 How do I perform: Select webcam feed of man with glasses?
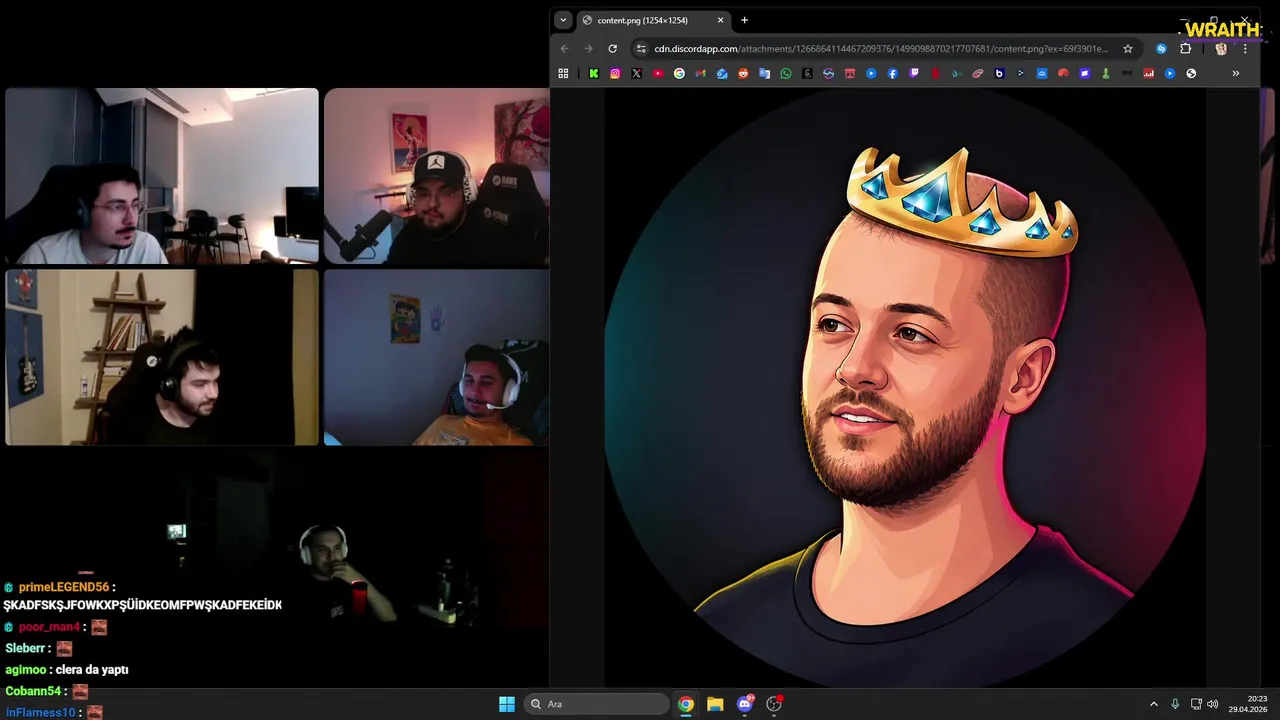[x=162, y=176]
